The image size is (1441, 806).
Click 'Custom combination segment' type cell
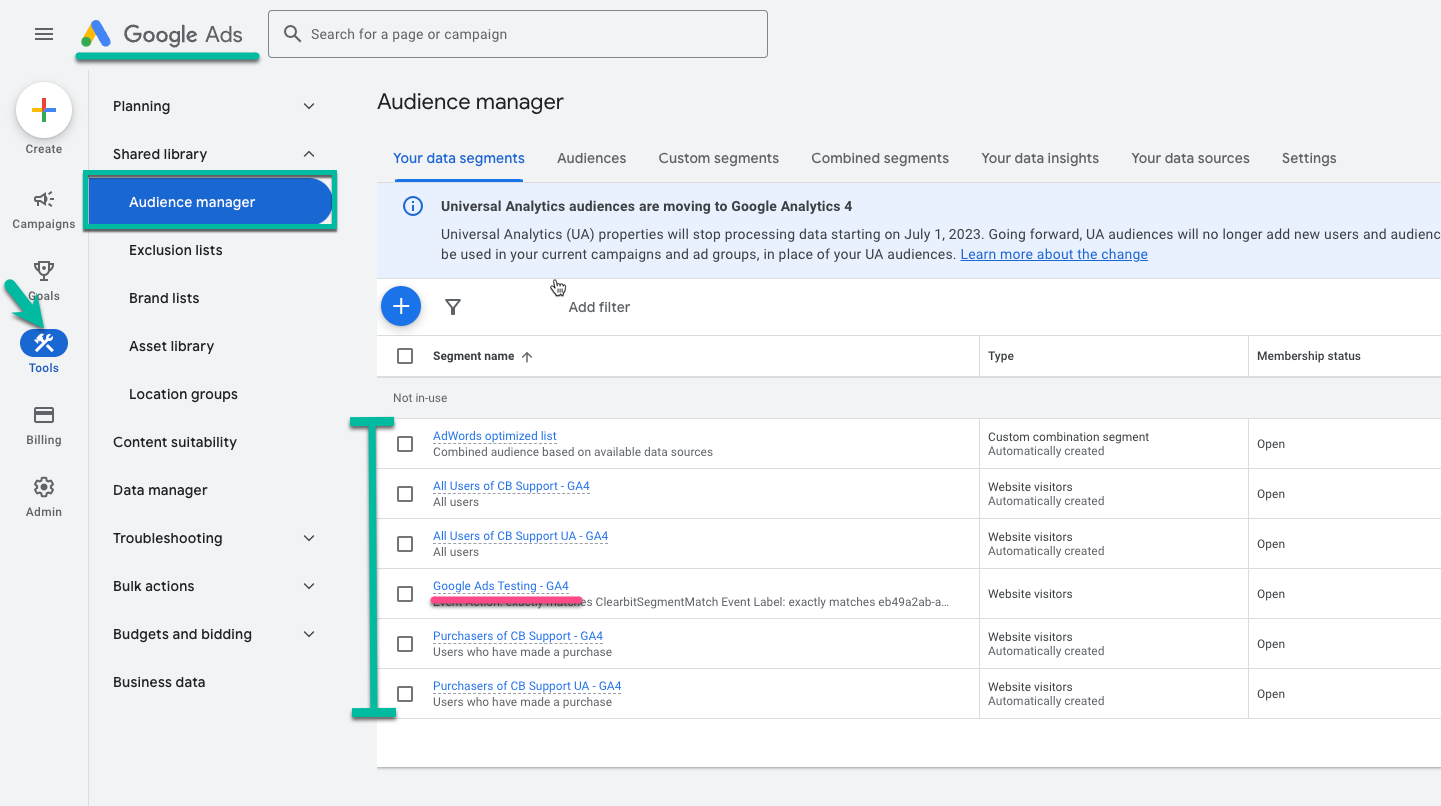coord(1068,437)
